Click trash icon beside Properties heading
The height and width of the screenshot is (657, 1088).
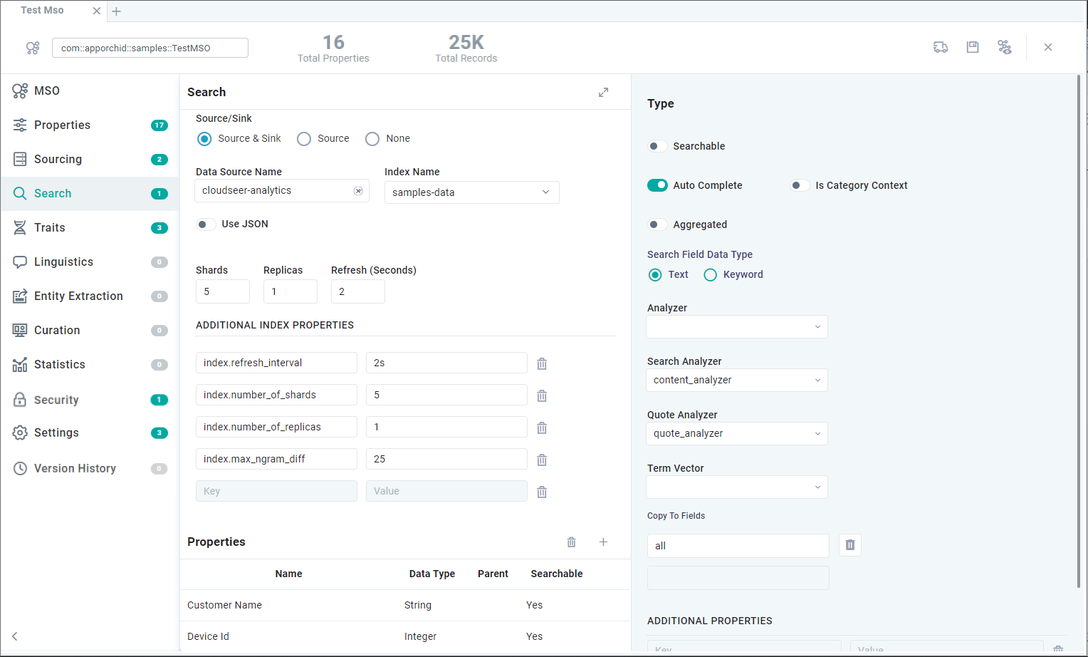[x=571, y=542]
